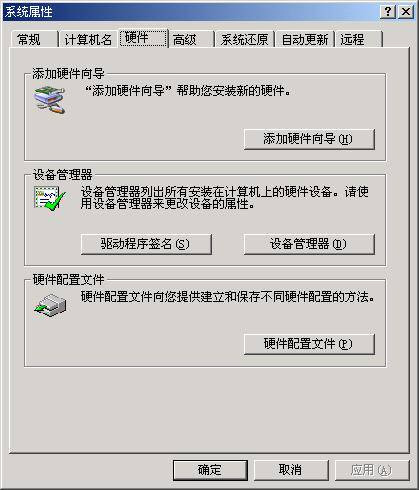Click the 硬件配置文件(P) button
Screen dimensions: 419x490
click(x=309, y=344)
